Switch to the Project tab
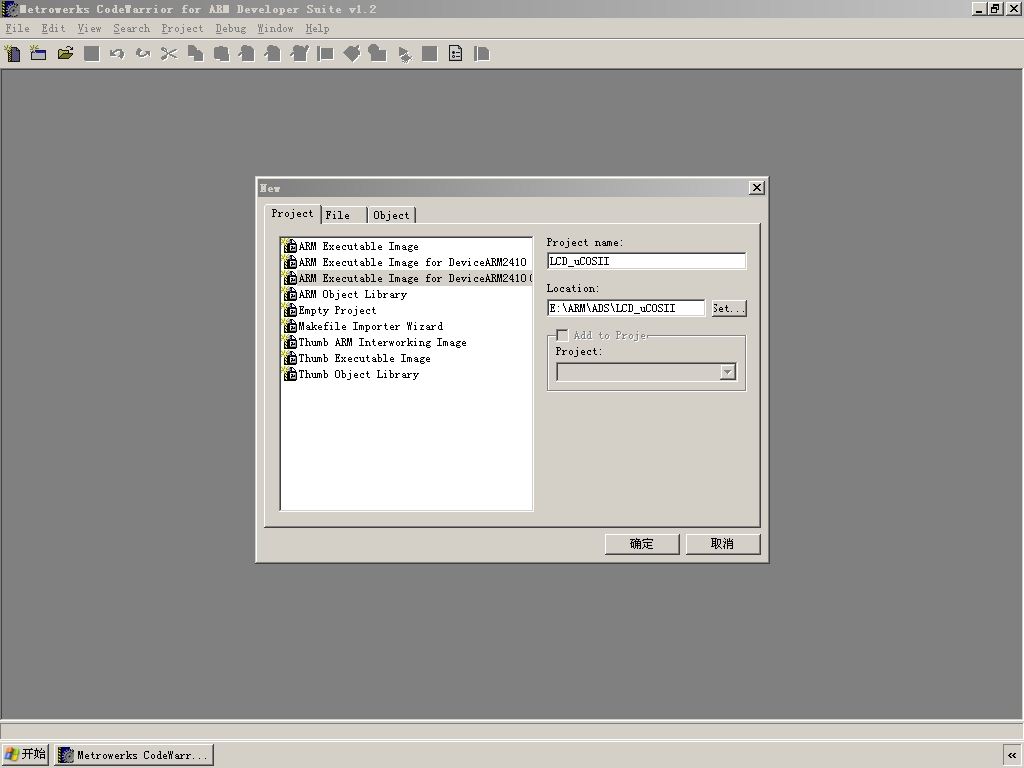The image size is (1024, 768). (293, 214)
